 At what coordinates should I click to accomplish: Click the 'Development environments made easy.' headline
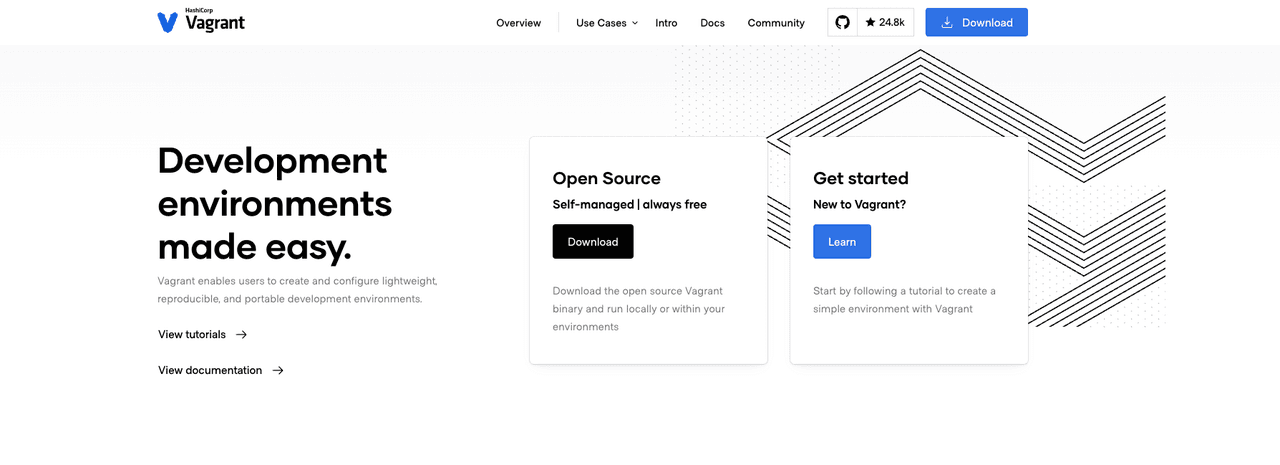click(273, 203)
